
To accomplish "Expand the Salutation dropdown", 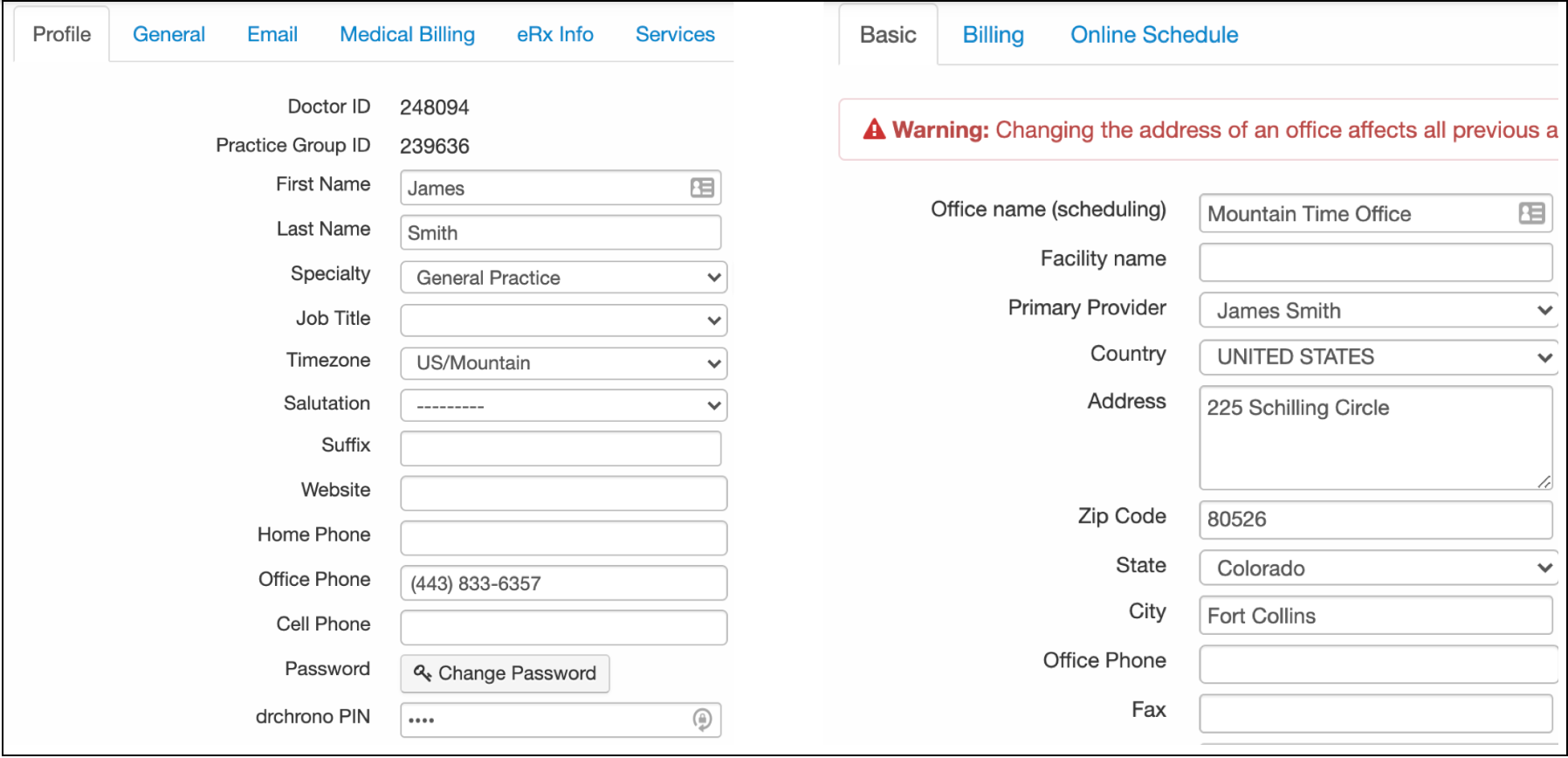I will click(564, 405).
